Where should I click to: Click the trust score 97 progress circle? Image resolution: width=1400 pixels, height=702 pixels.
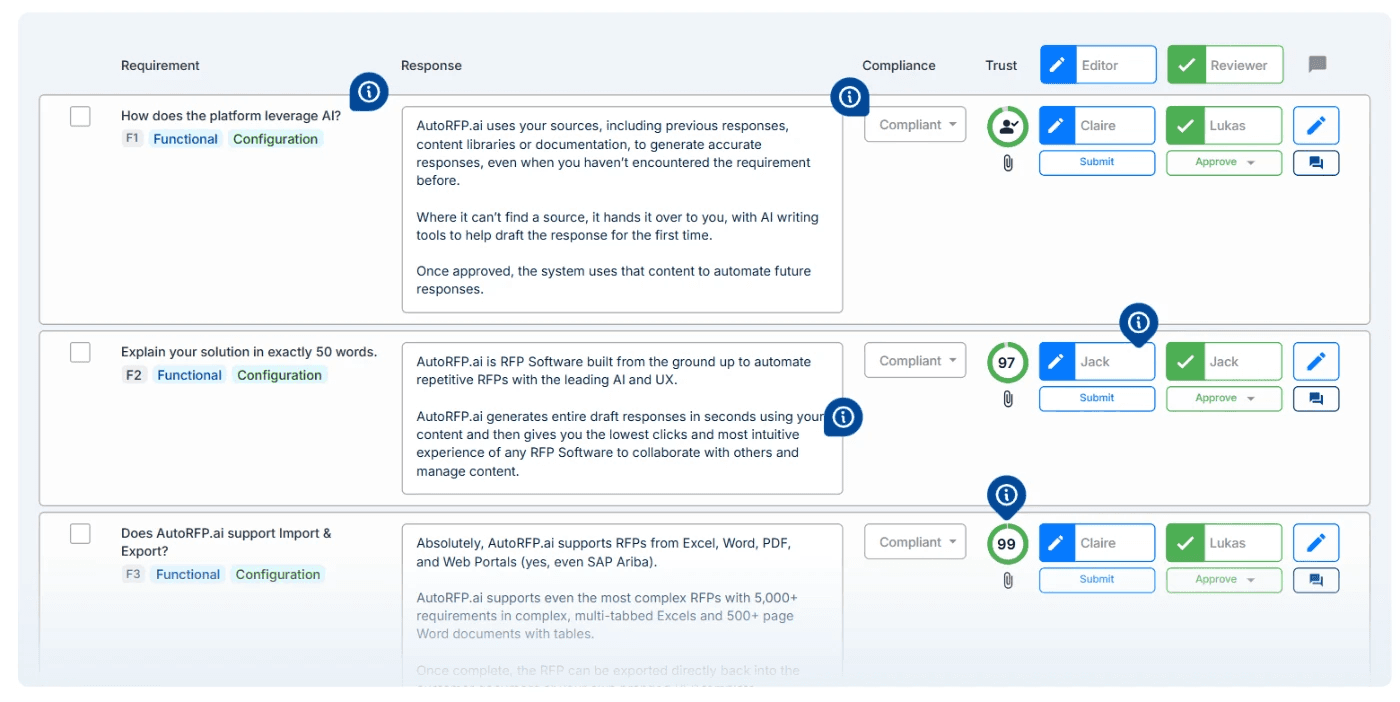coord(1007,363)
